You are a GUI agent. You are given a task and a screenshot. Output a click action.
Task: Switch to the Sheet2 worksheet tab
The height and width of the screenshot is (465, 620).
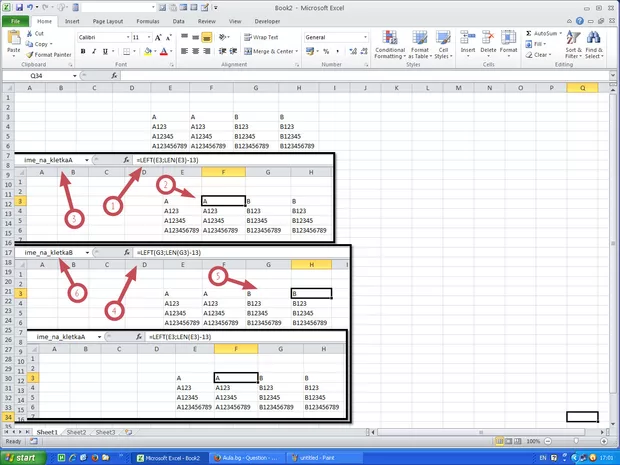pyautogui.click(x=76, y=432)
